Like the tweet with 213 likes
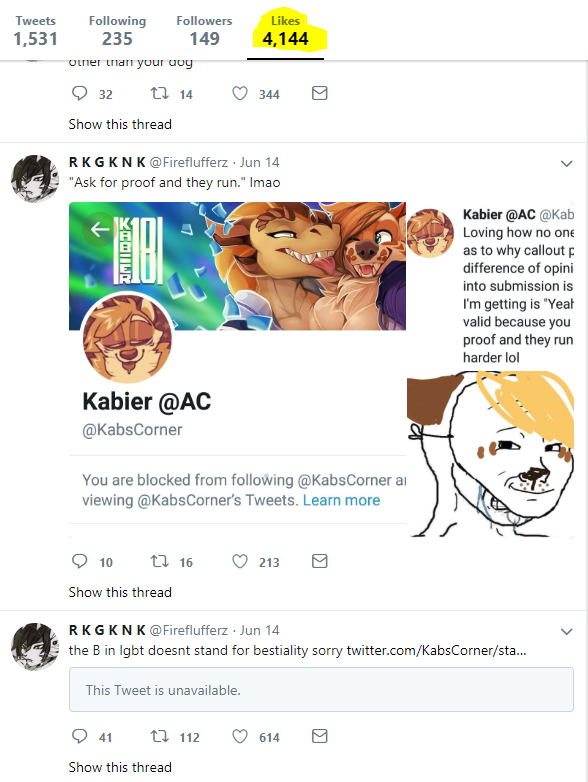 tap(240, 562)
